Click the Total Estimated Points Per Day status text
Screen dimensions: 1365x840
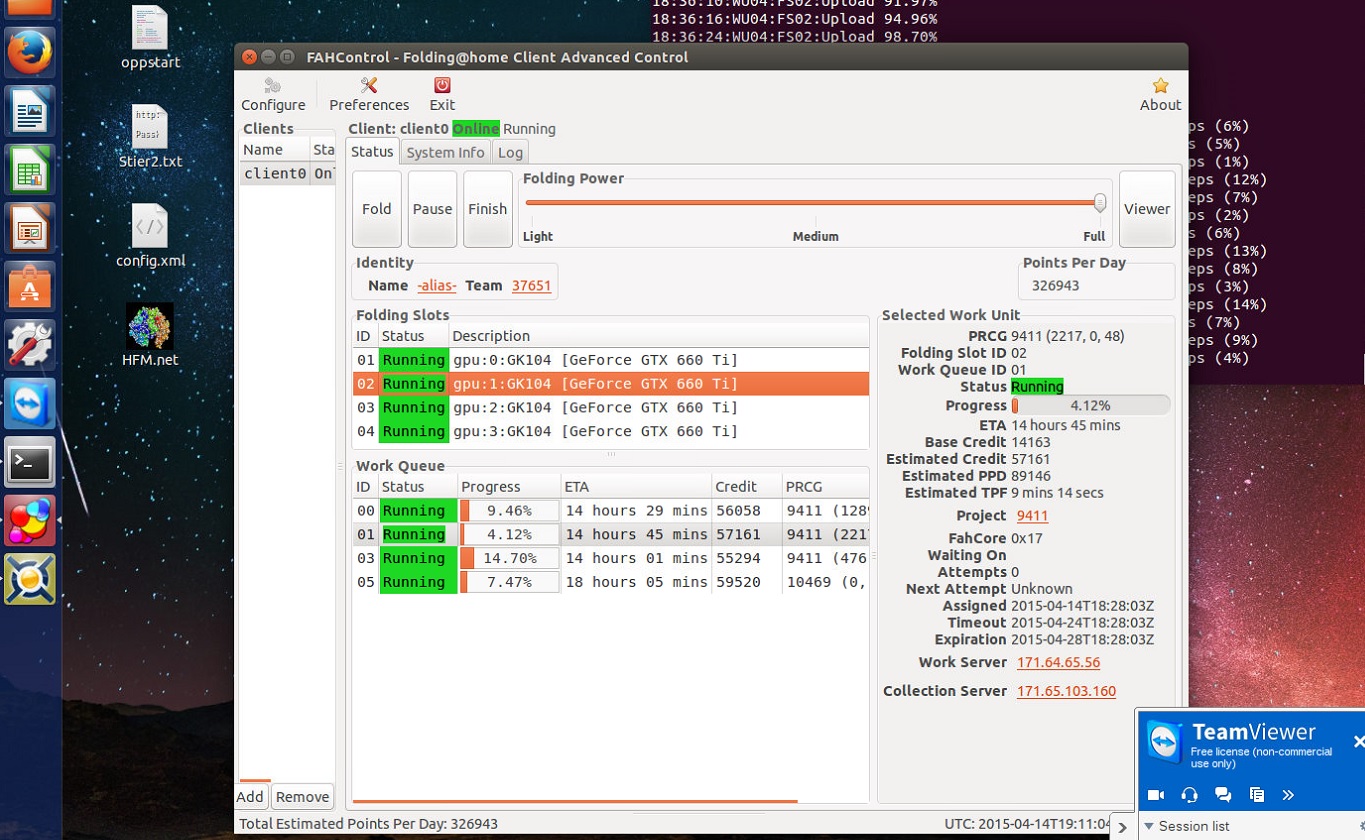pyautogui.click(x=368, y=824)
